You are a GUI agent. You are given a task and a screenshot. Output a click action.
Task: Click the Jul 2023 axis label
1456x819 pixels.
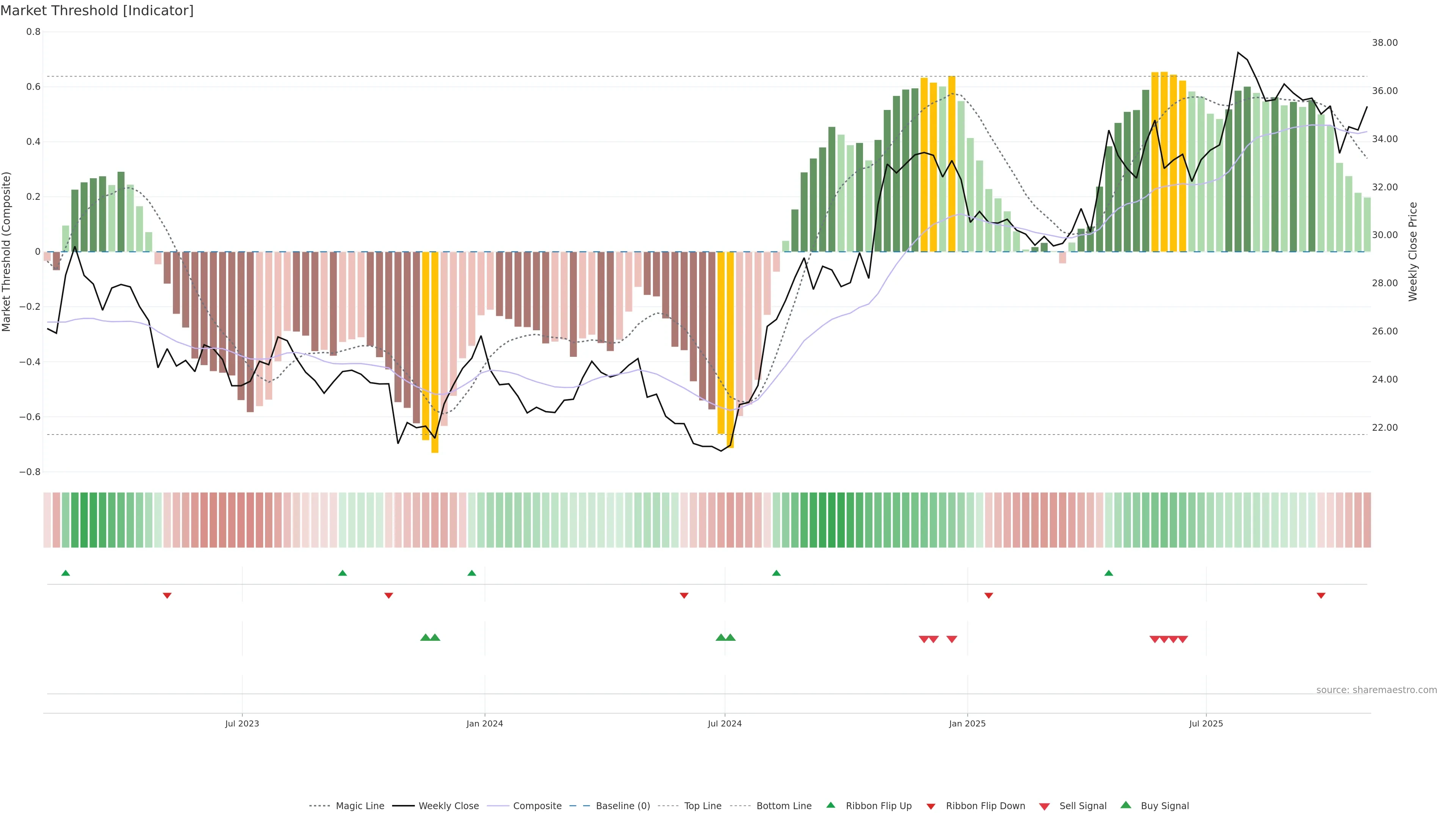[x=242, y=723]
